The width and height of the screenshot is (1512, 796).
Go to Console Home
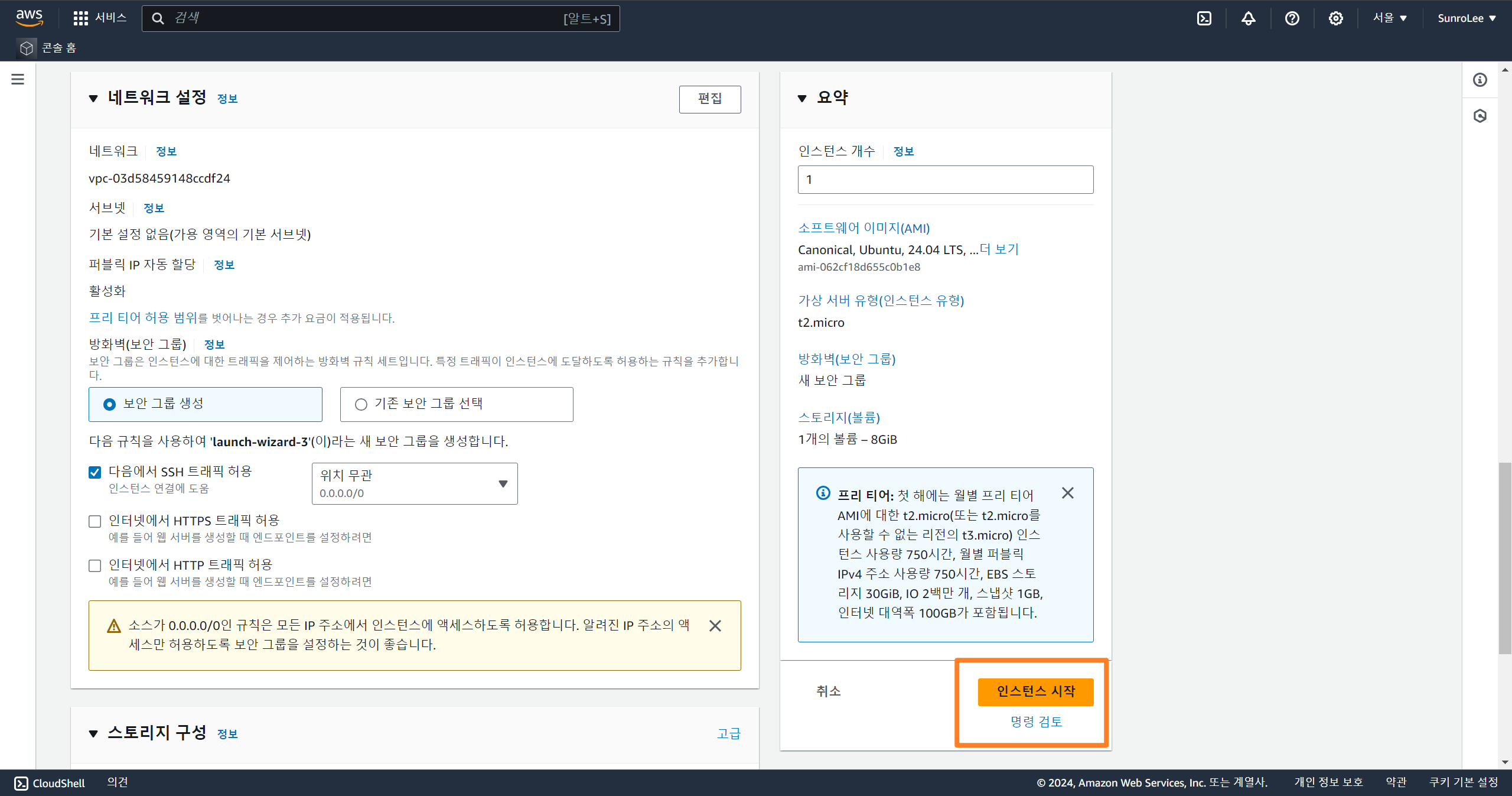tap(58, 48)
